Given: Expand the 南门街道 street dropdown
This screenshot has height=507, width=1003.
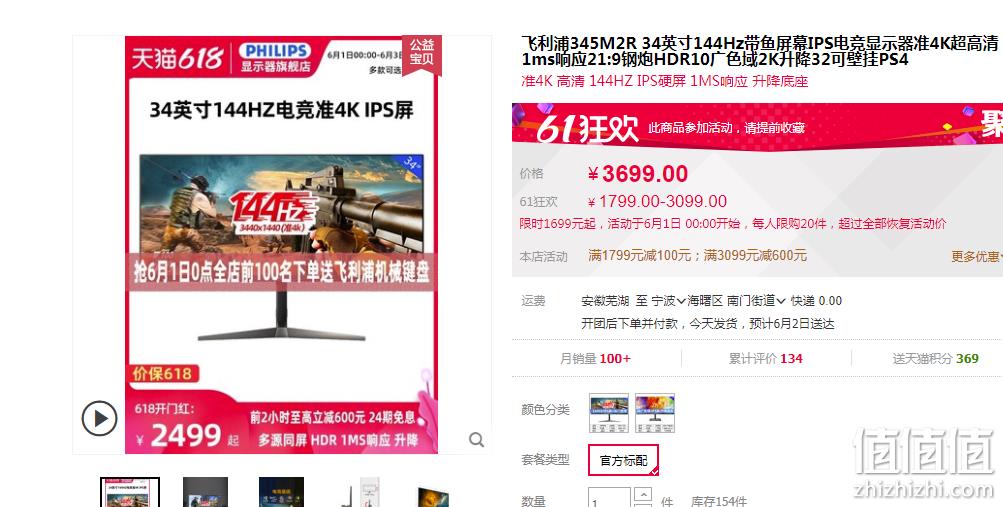Looking at the screenshot, I should [755, 300].
